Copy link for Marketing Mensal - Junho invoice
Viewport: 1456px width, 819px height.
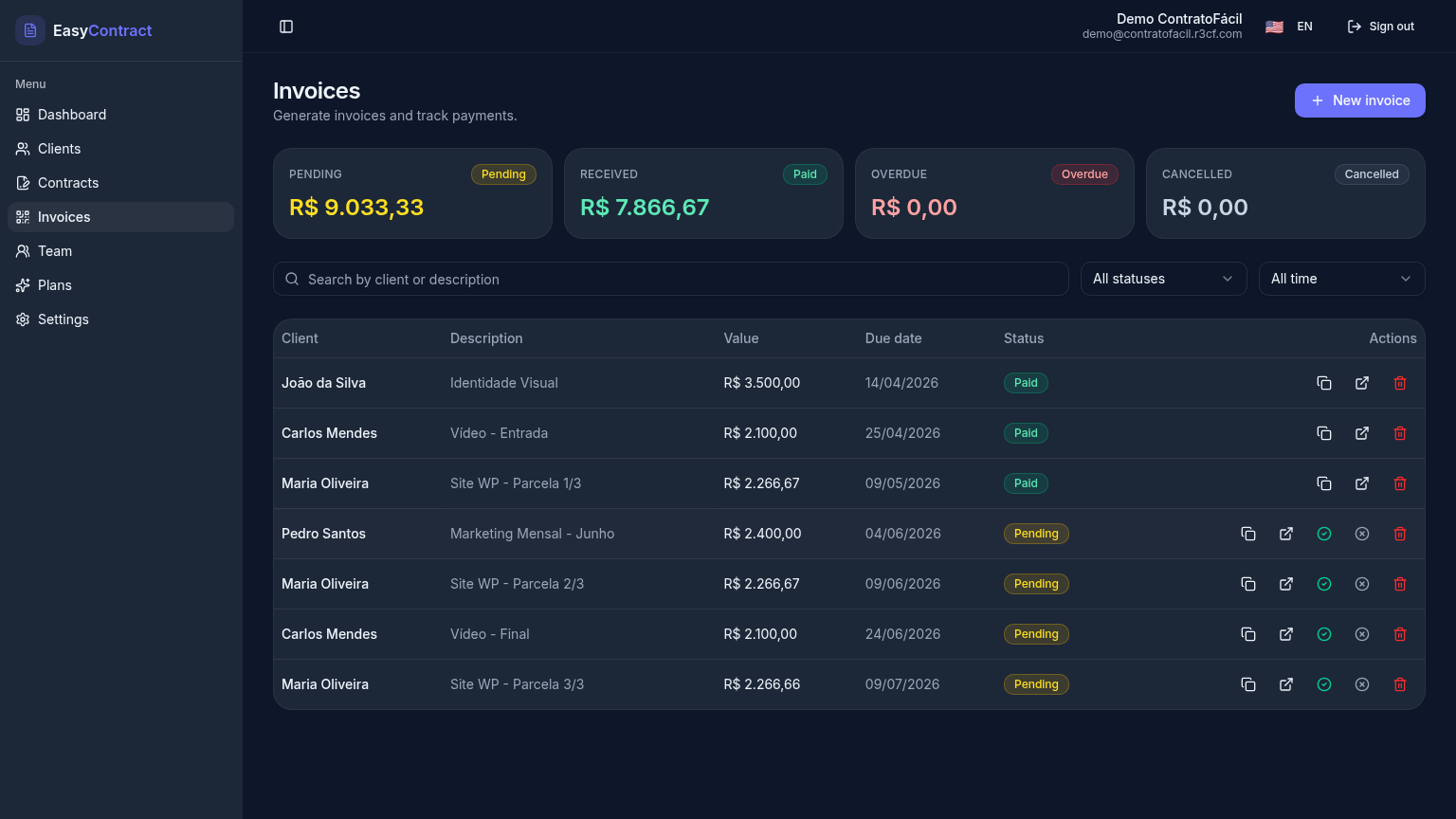click(1248, 534)
